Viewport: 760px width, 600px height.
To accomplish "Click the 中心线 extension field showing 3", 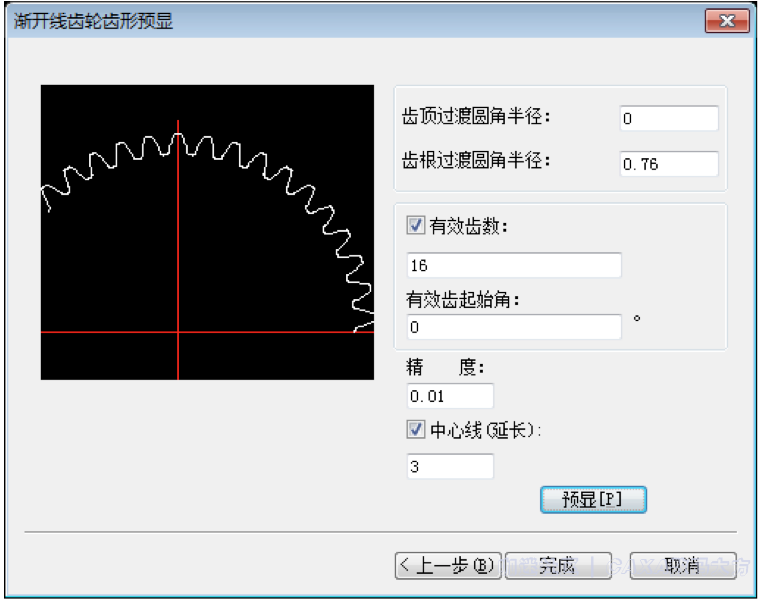I will [x=450, y=466].
